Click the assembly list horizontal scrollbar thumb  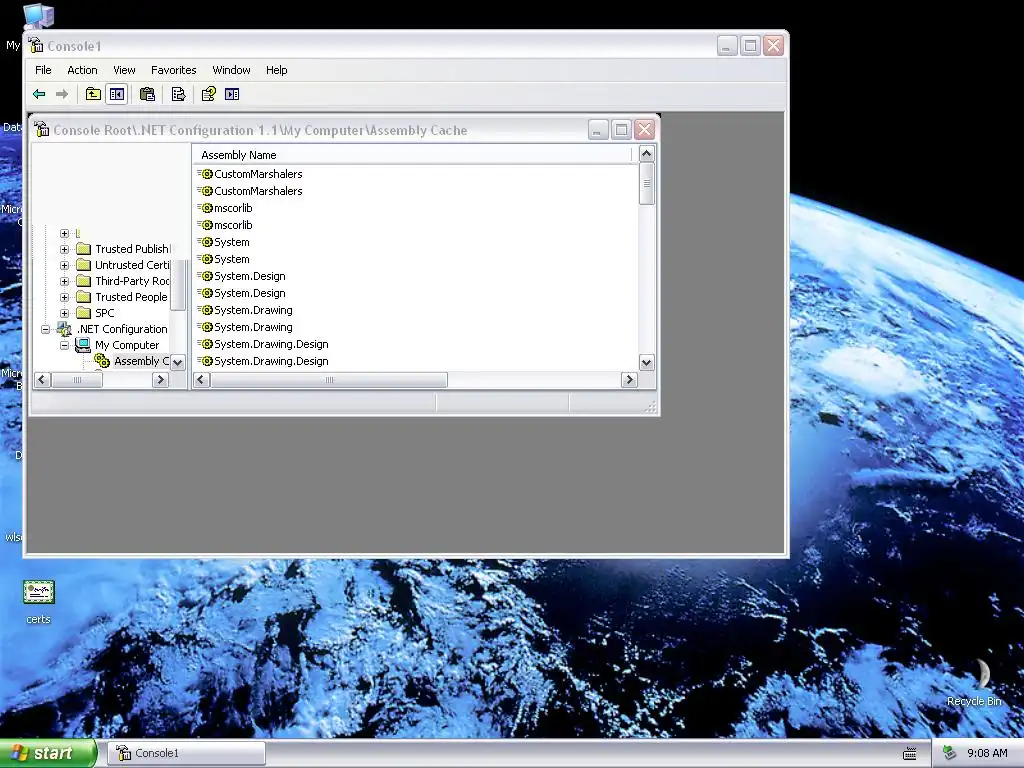[x=328, y=379]
